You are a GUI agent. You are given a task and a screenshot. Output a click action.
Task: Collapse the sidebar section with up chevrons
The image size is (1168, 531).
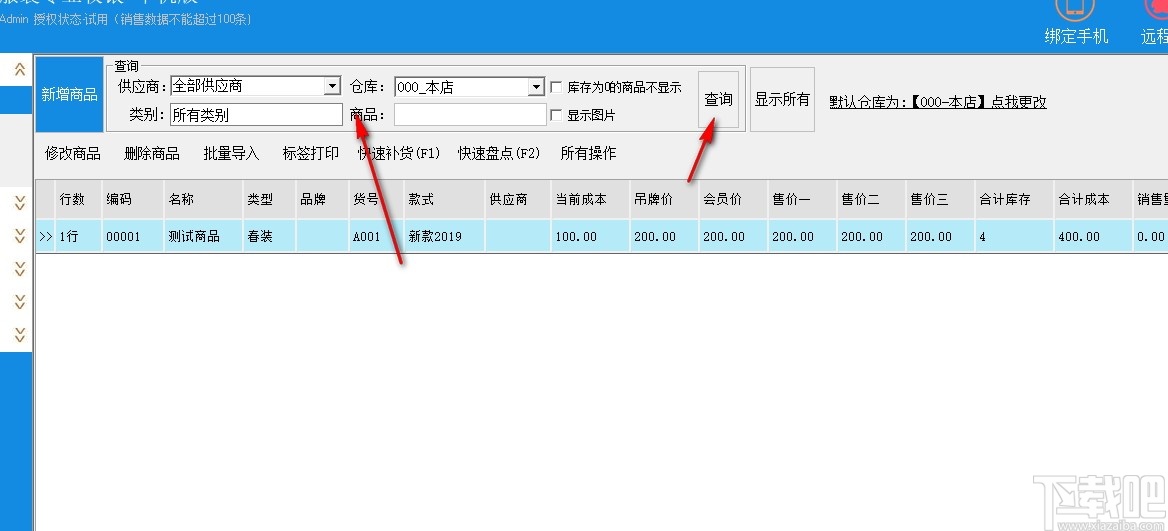tap(20, 69)
